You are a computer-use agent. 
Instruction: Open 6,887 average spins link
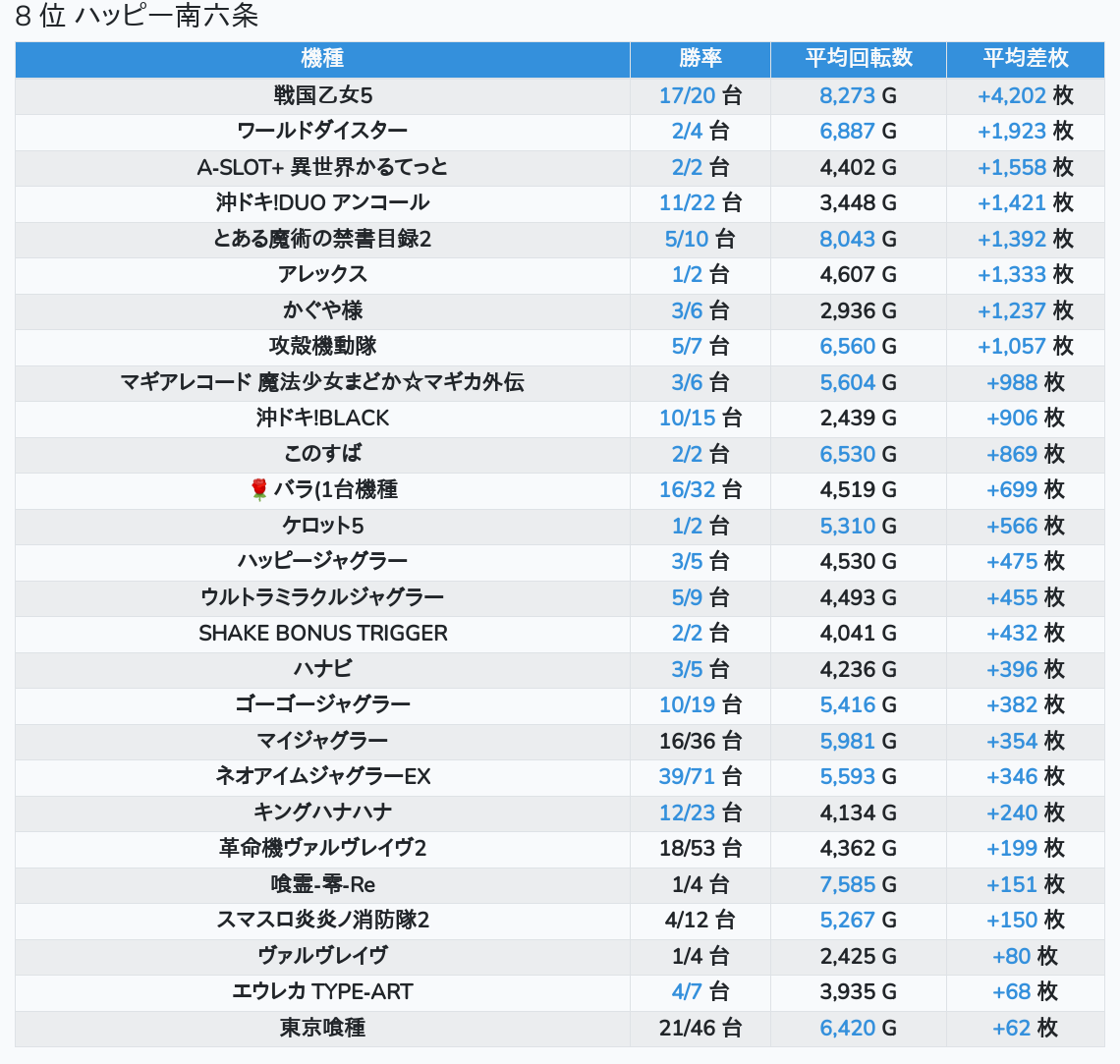pyautogui.click(x=847, y=132)
